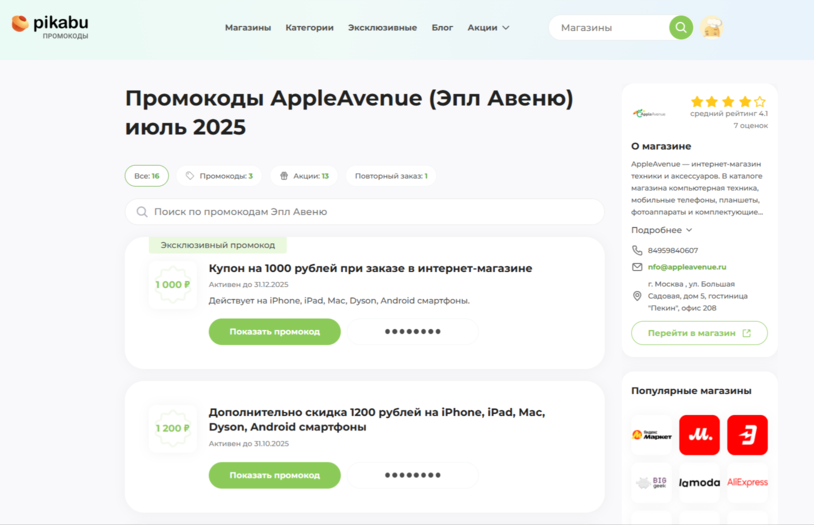The height and width of the screenshot is (525, 814).
Task: Click the phone icon beside 84959840607
Action: pyautogui.click(x=637, y=250)
